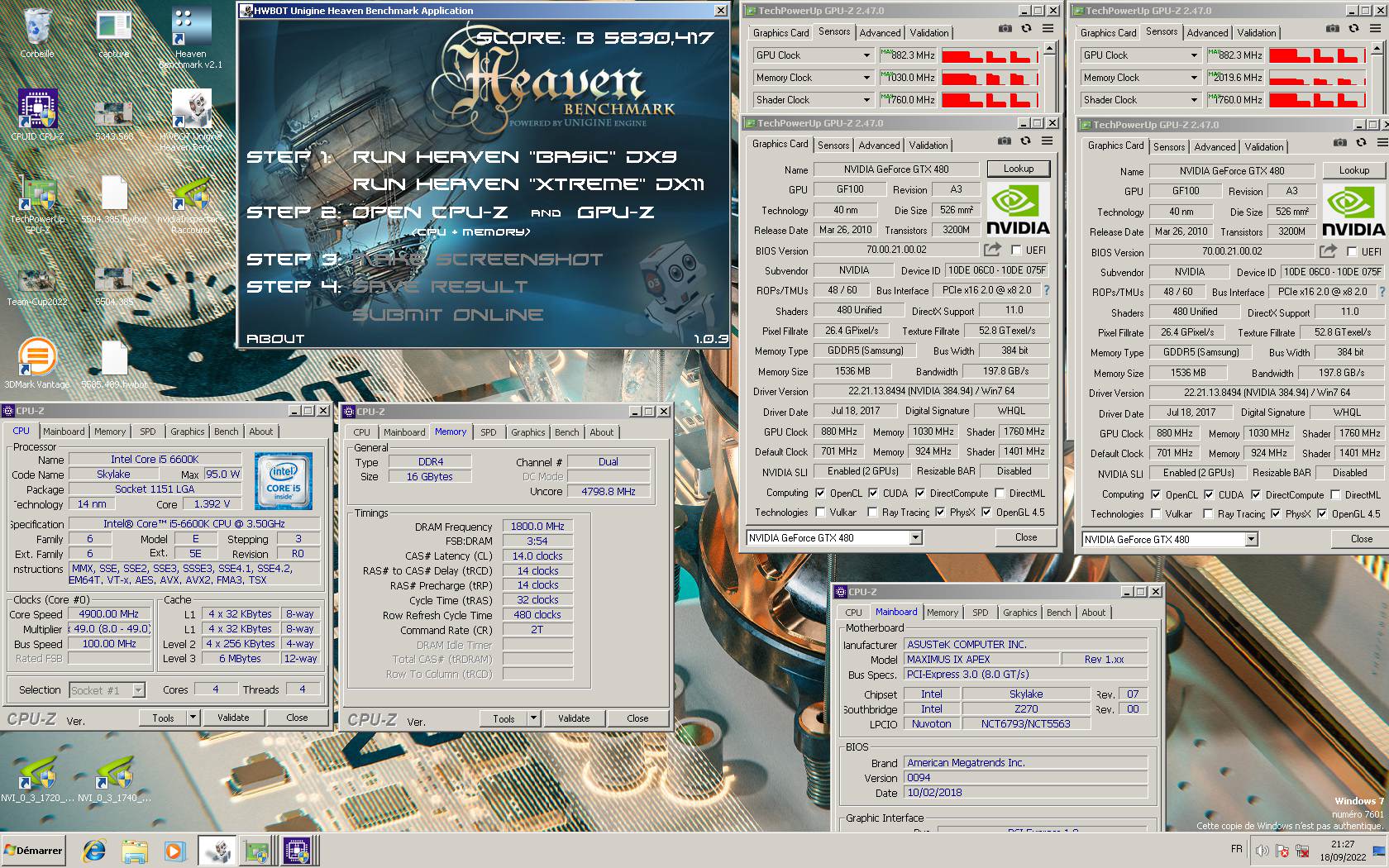
Task: Open Tools dropdown arrow in CPU-Z CPU window
Action: coord(193,718)
